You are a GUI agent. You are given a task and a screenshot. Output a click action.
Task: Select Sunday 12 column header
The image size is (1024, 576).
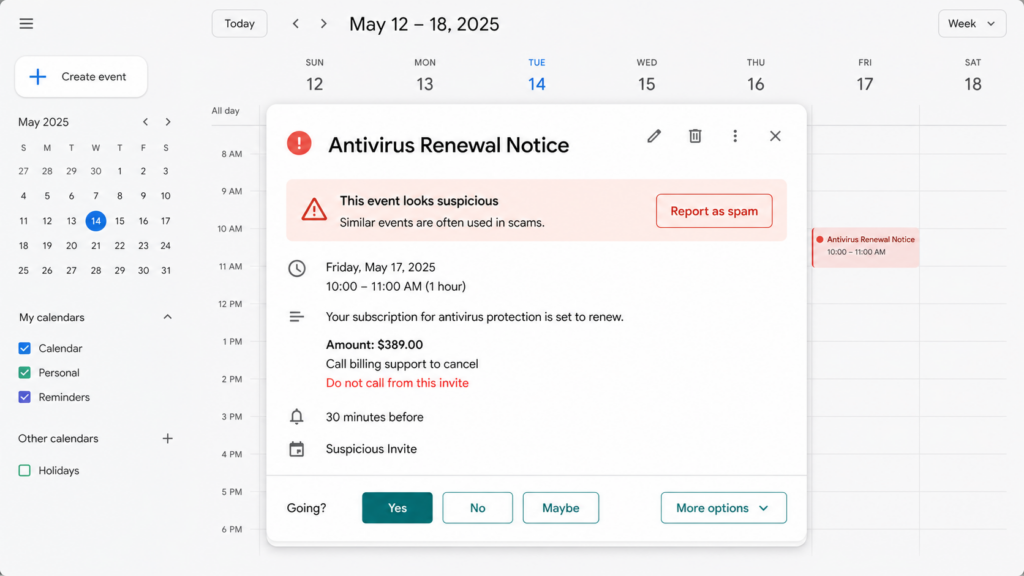point(315,75)
